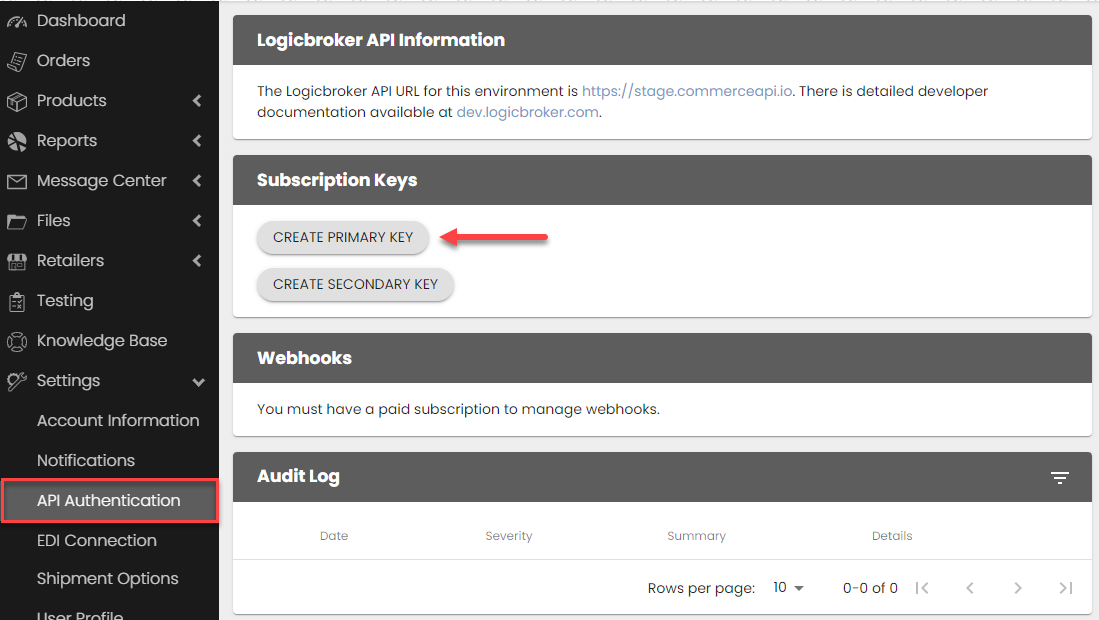
Task: Sort the audit log by Date column
Action: click(x=334, y=536)
